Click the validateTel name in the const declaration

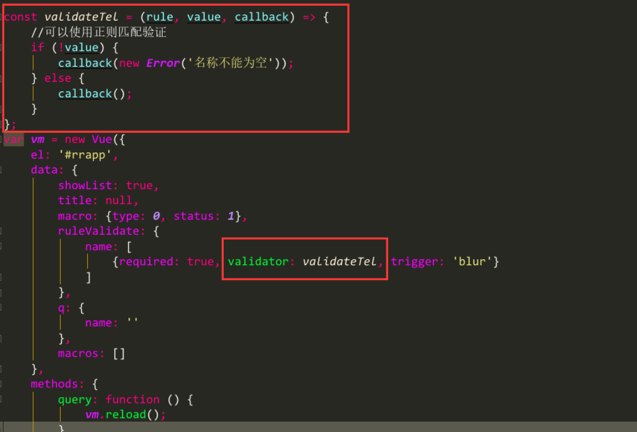81,17
